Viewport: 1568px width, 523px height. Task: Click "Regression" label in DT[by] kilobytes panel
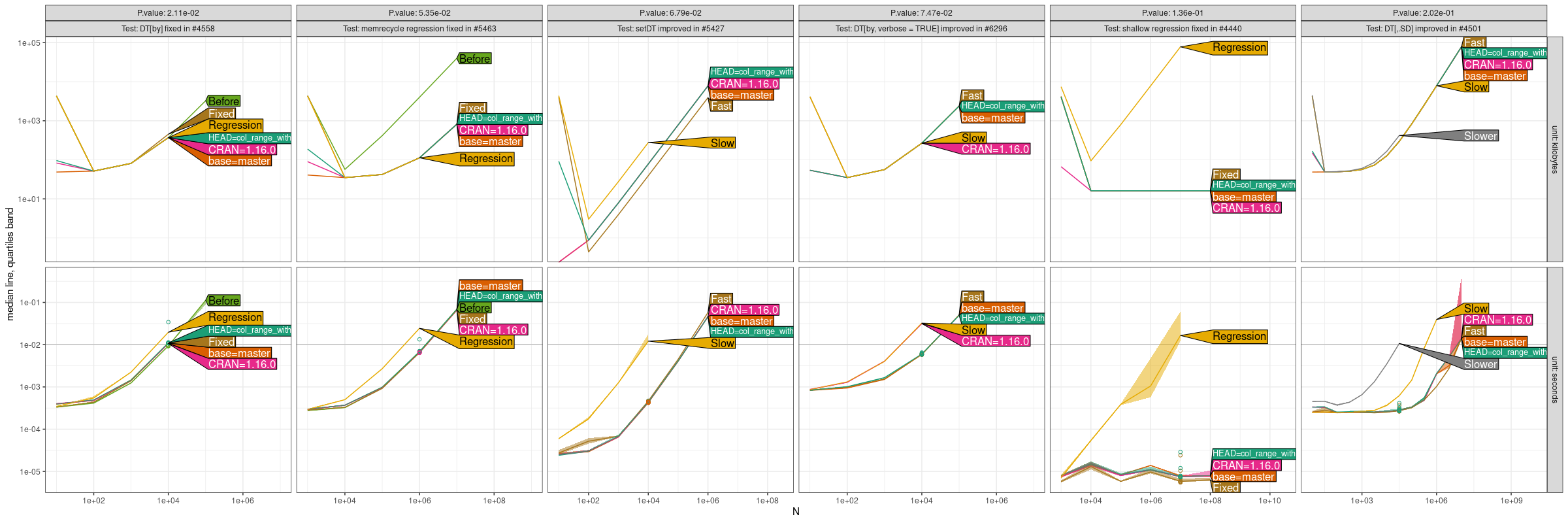235,125
